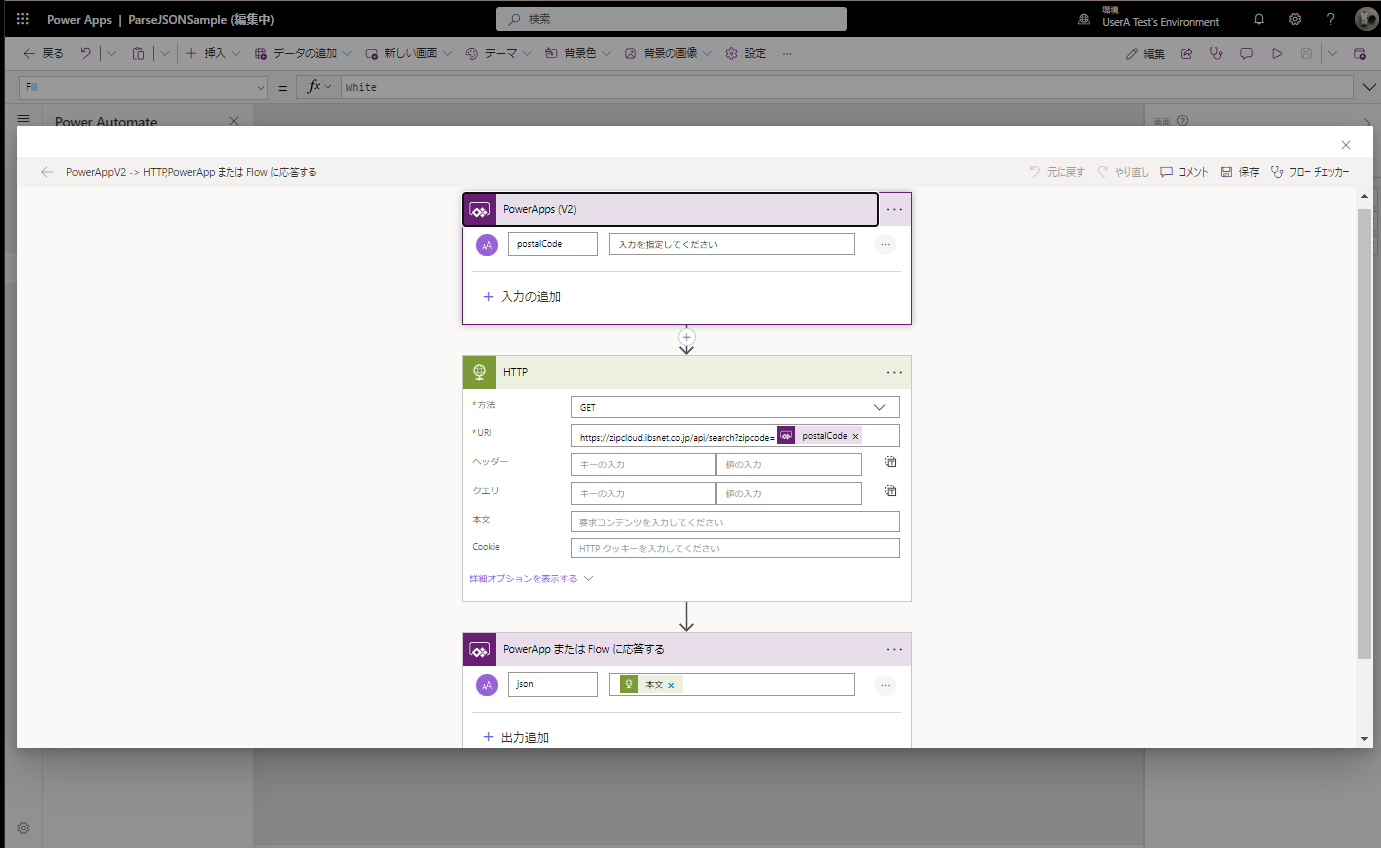1381x848 pixels.
Task: Preview the app with the play icon
Action: pos(1277,53)
